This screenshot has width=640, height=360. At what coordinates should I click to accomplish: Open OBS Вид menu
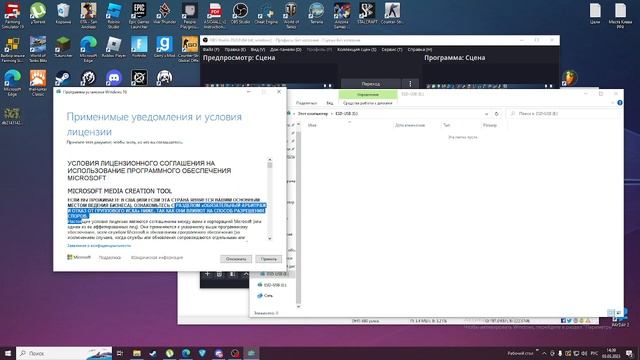[258, 49]
